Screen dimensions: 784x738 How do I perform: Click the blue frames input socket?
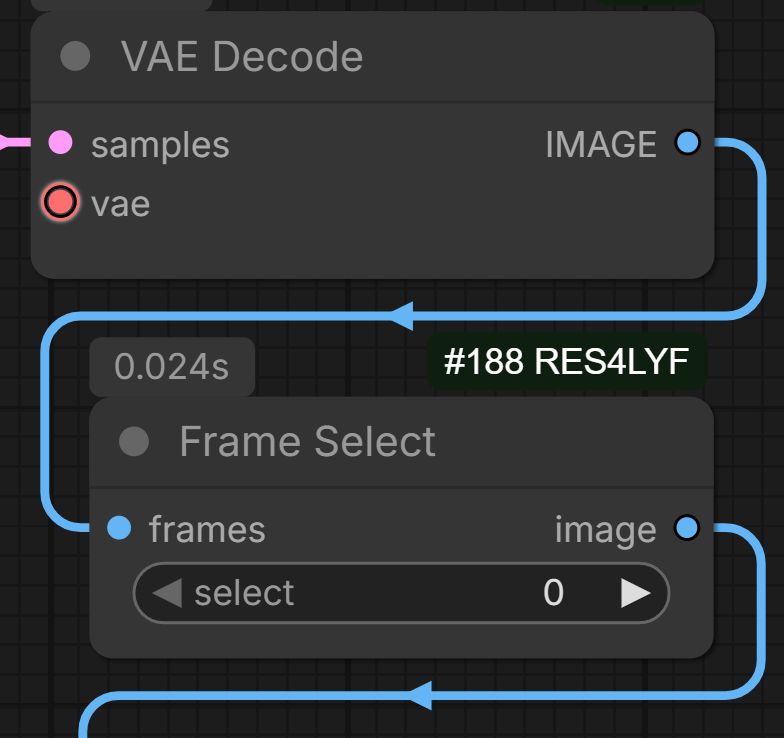[x=119, y=528]
